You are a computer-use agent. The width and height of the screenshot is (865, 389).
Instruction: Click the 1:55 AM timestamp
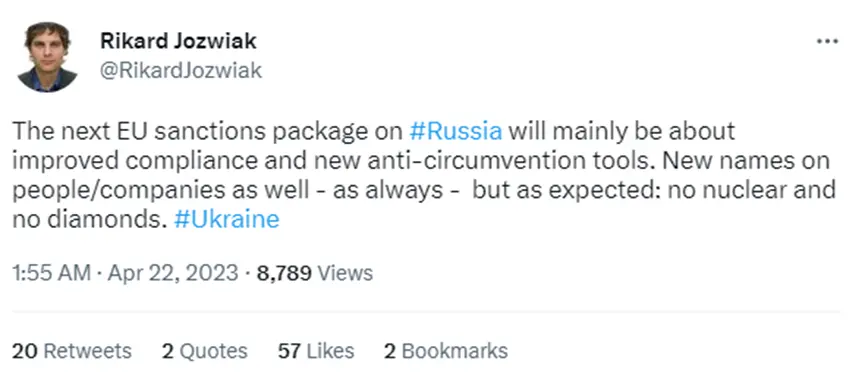click(51, 273)
